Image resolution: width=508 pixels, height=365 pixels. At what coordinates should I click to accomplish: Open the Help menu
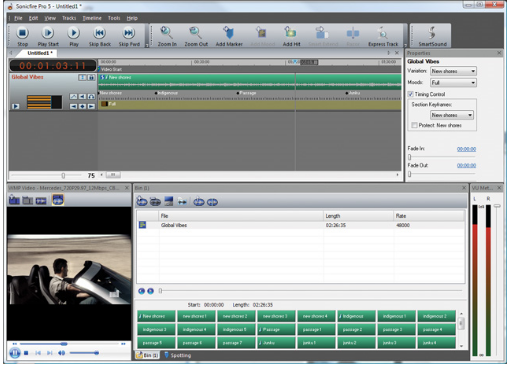point(132,18)
